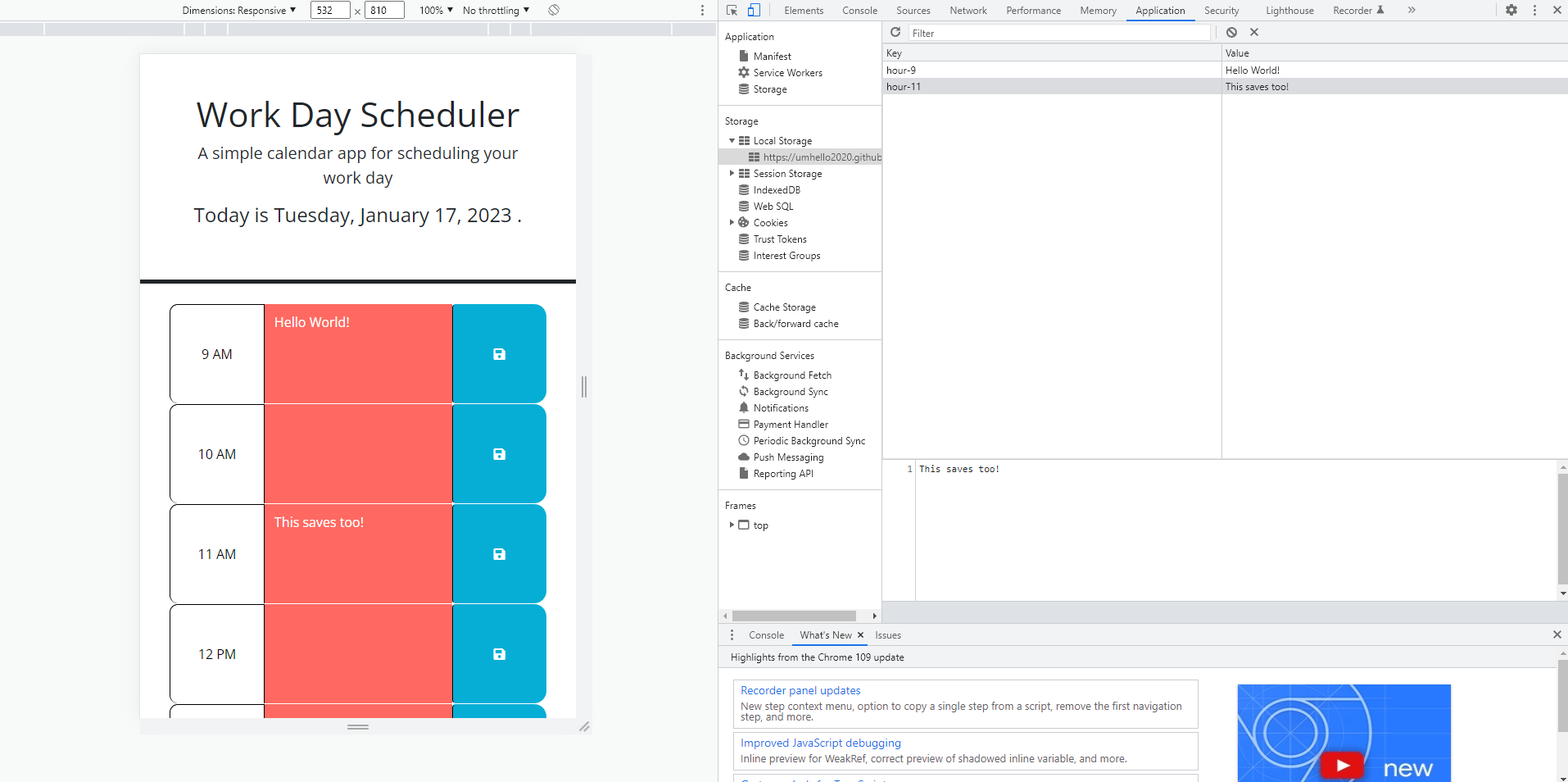Select the hour-9 key row
1568x782 pixels.
[x=1052, y=70]
